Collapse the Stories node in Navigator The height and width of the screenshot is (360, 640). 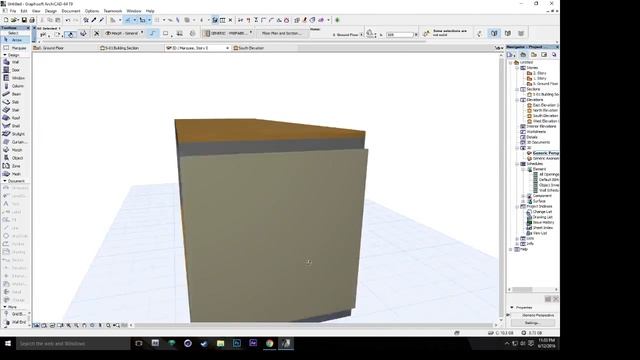(517, 68)
